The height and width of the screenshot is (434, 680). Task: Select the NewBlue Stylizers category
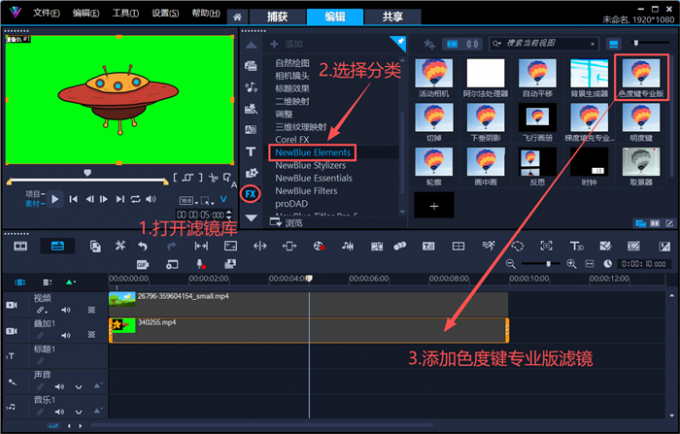[x=311, y=165]
